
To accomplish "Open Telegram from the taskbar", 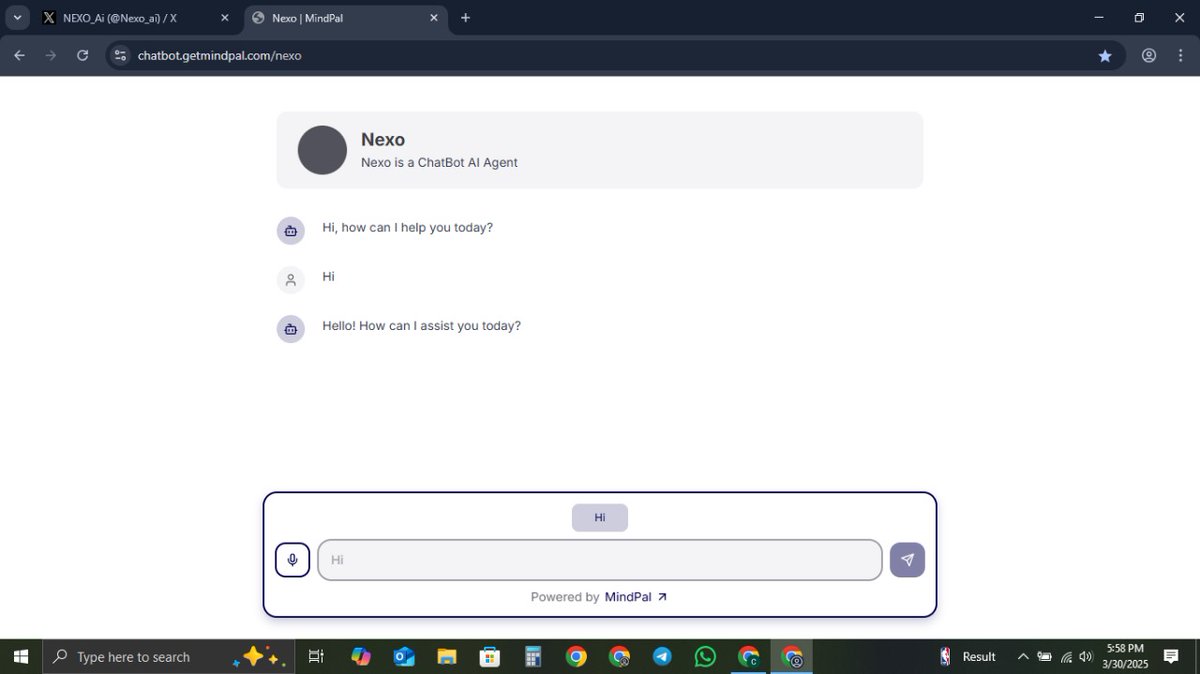I will click(662, 657).
